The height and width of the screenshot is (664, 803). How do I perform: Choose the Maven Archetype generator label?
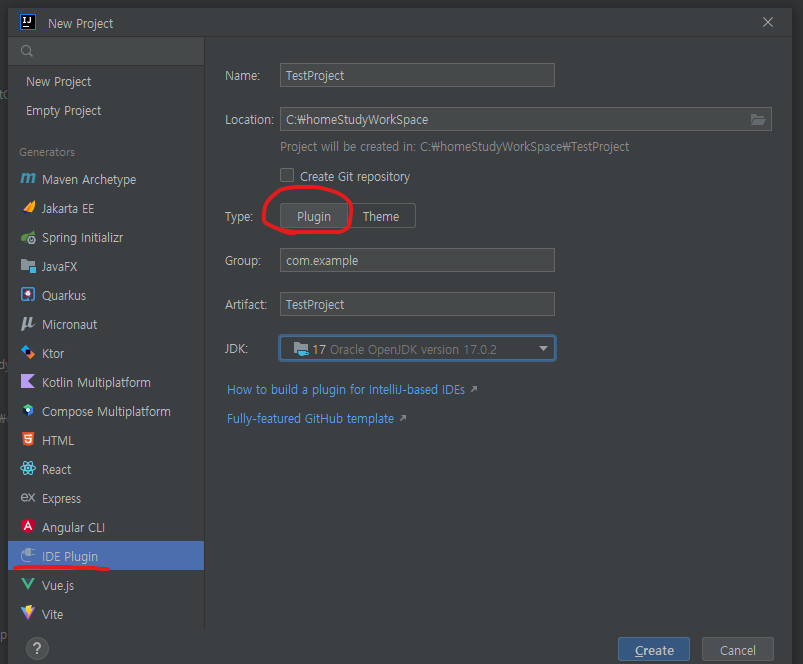tap(89, 180)
